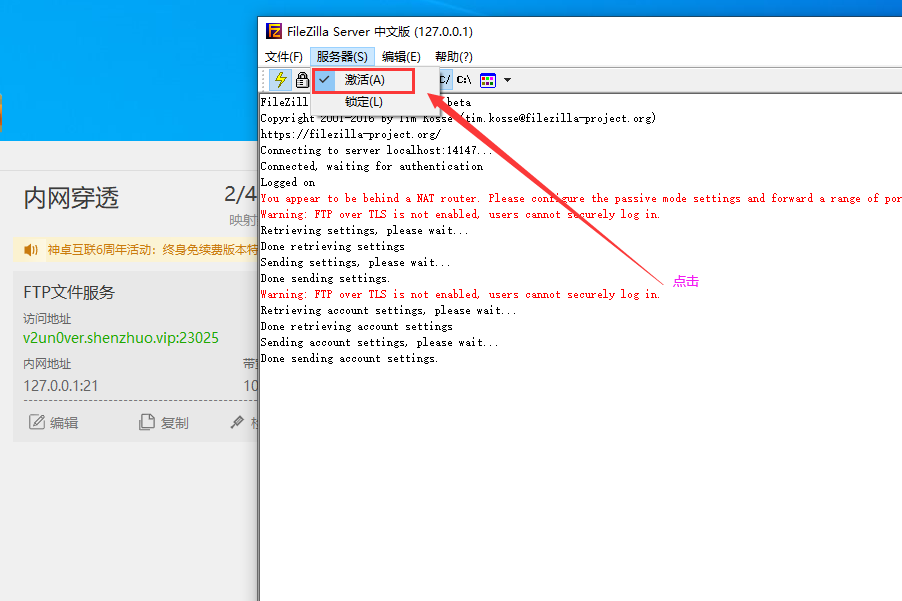Click the padlock lock server toolbar icon

click(302, 80)
